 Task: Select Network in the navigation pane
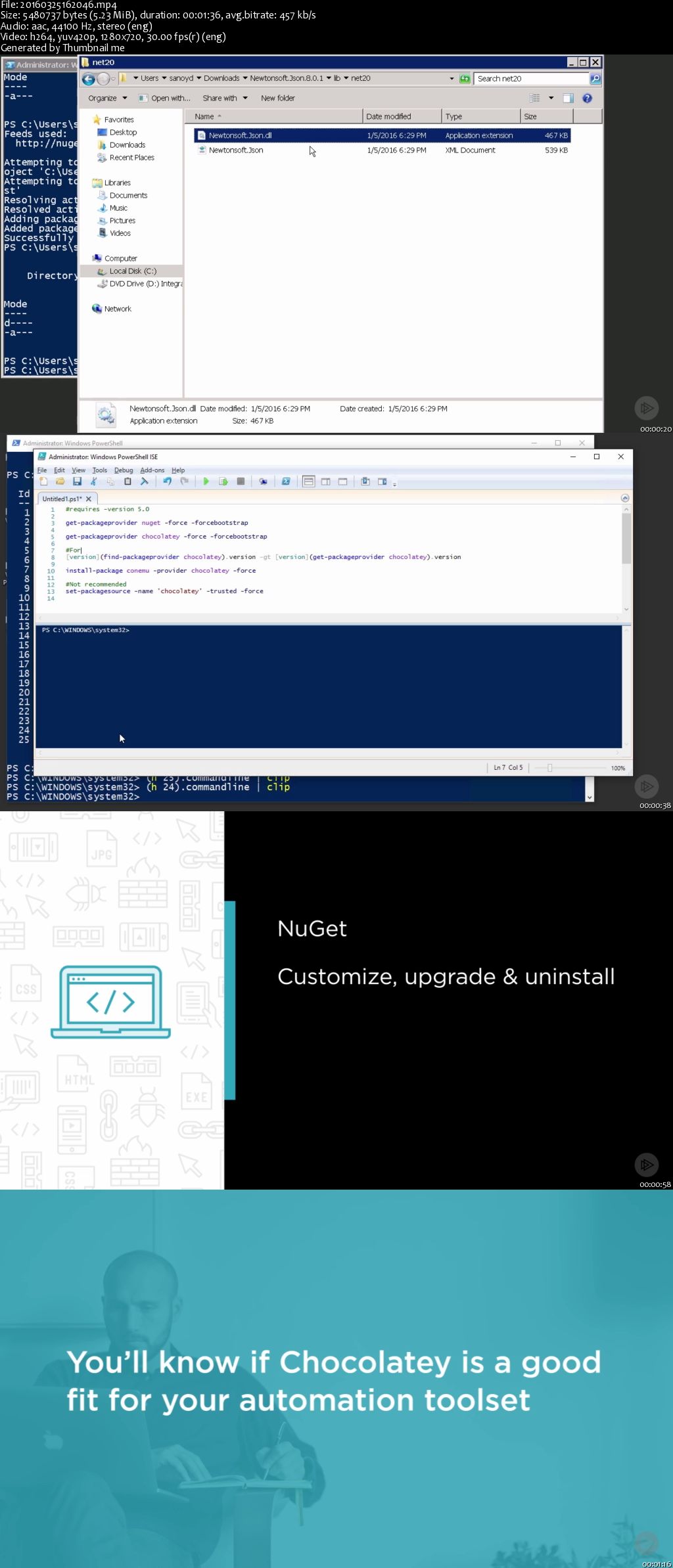click(112, 309)
